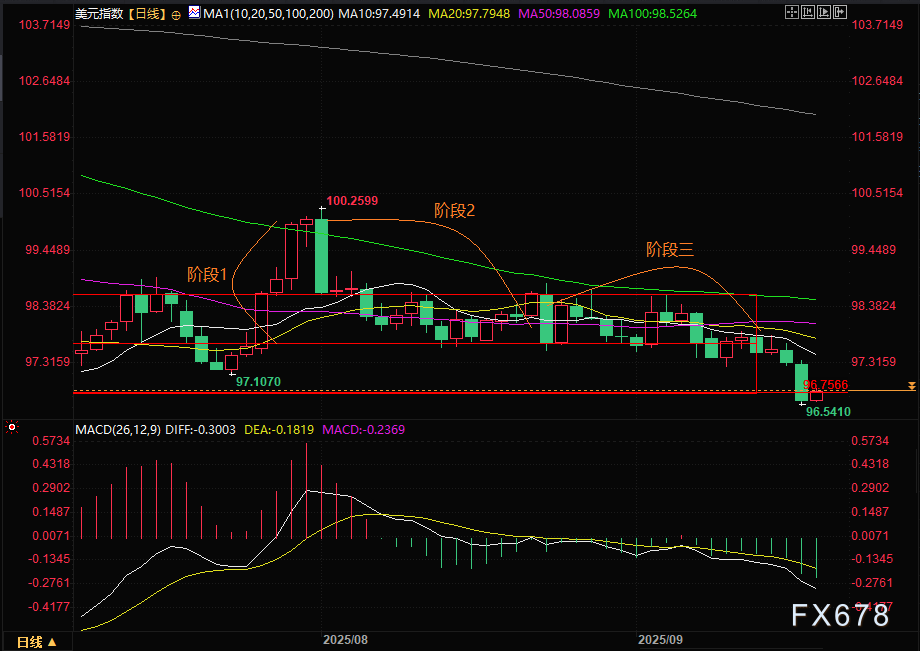Image resolution: width=920 pixels, height=651 pixels.
Task: Click the 阶段三 annotation text
Action: [669, 249]
